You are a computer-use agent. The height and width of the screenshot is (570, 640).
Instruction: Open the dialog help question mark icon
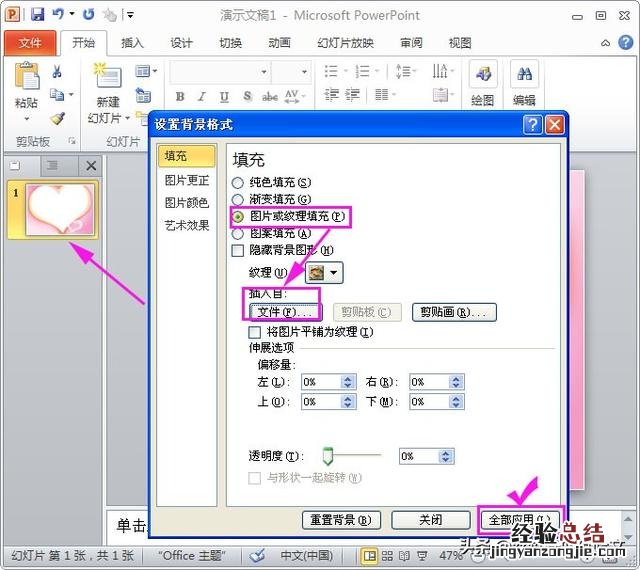533,125
